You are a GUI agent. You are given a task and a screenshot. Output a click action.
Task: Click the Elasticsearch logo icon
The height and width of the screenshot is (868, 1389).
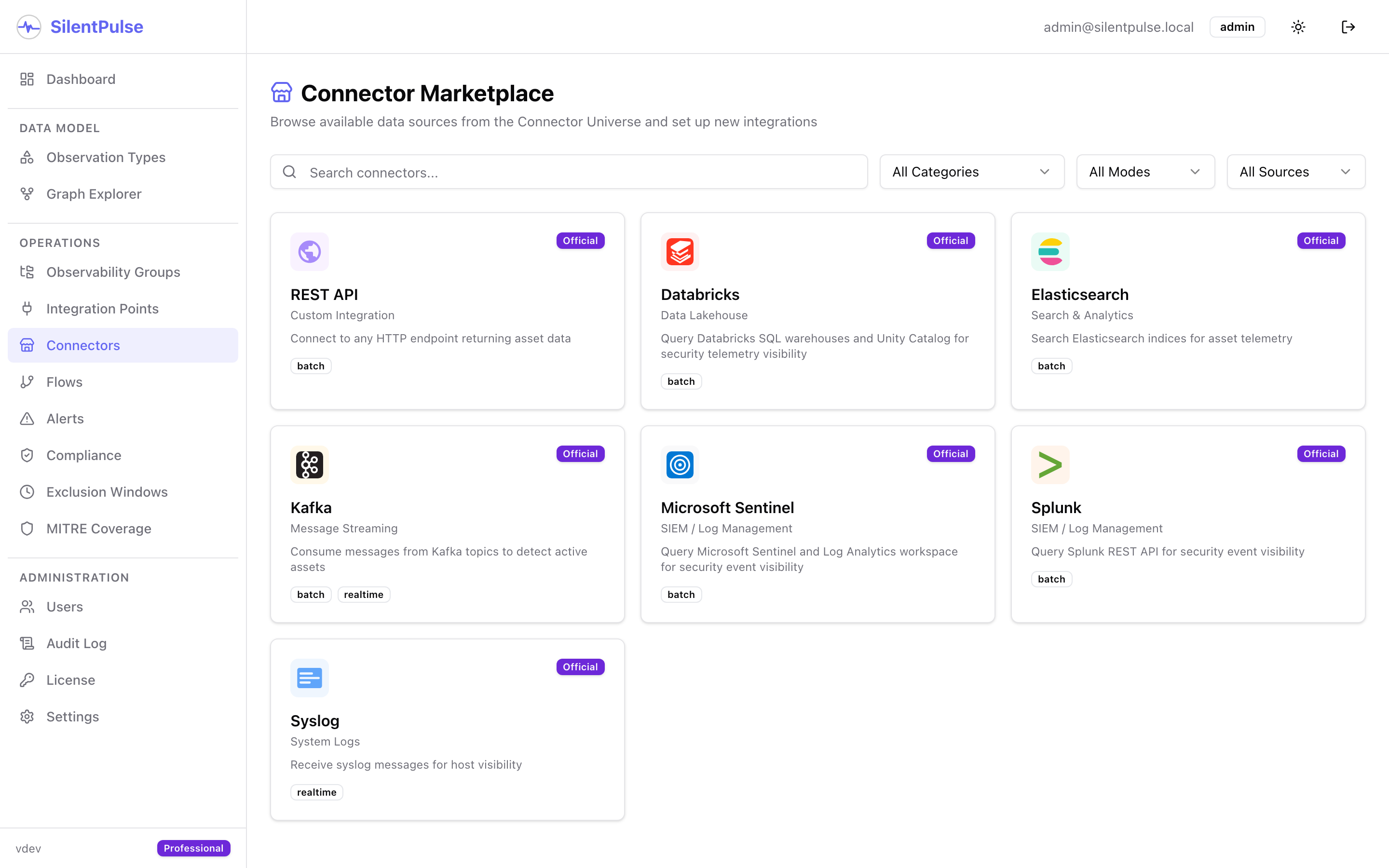1050,251
